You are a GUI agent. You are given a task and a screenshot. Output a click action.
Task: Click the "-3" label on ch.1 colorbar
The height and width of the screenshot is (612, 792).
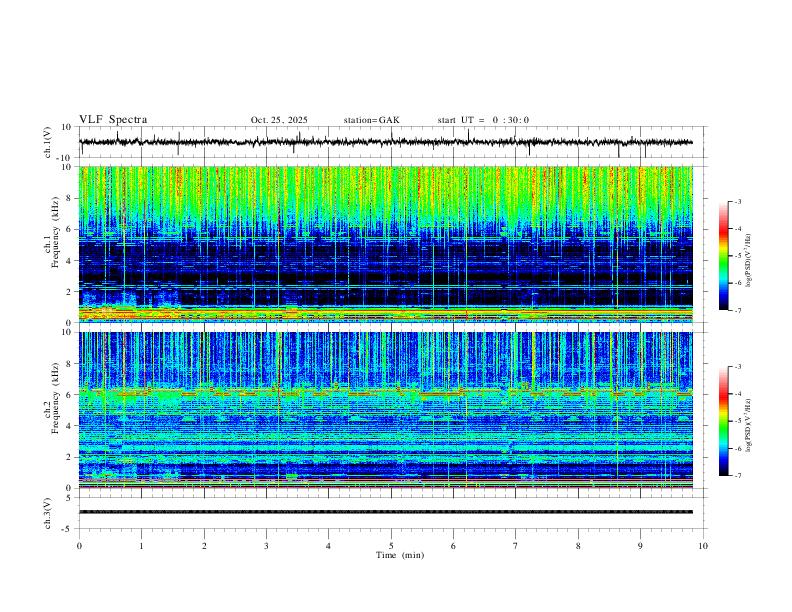click(x=738, y=202)
